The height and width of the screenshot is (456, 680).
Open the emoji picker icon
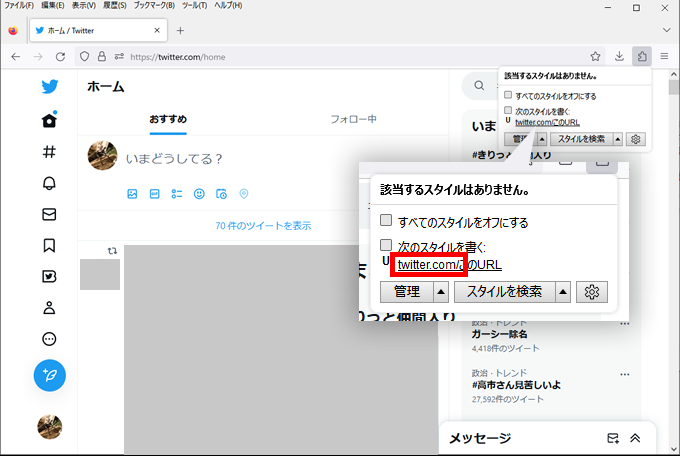199,194
